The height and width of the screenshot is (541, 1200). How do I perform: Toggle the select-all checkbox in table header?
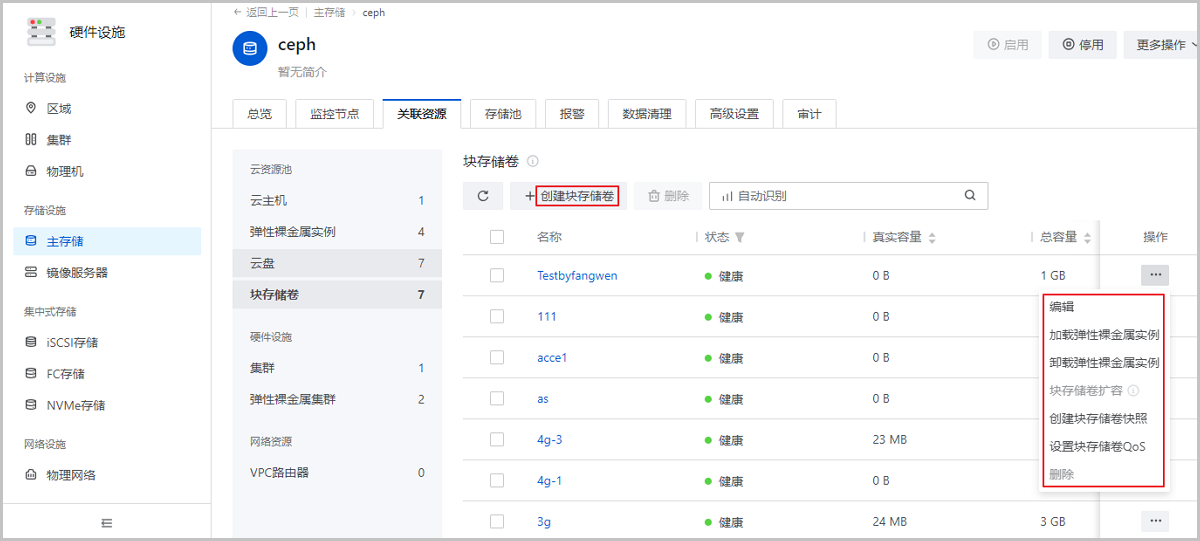click(x=497, y=237)
